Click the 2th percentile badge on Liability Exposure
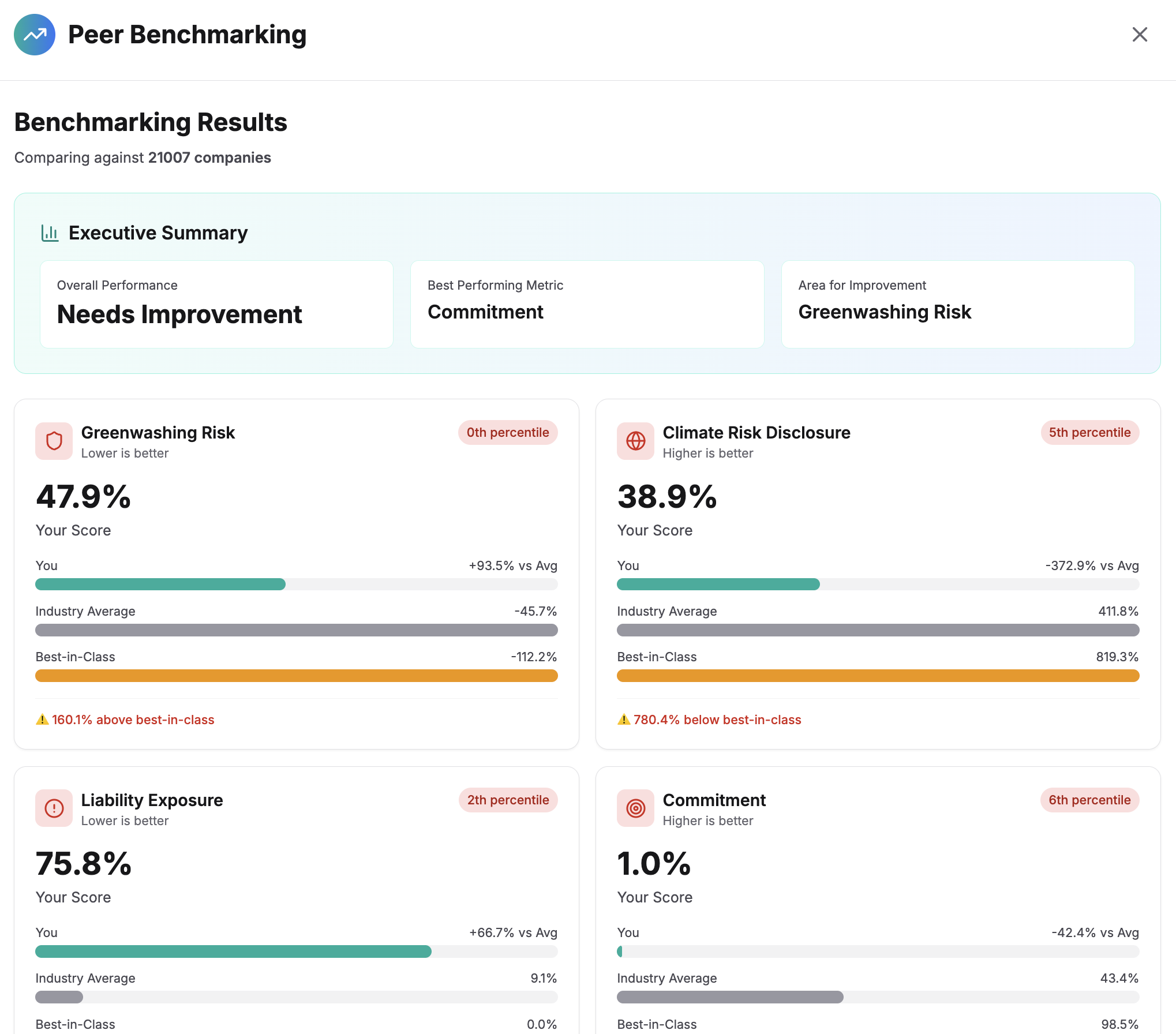1176x1034 pixels. (x=508, y=800)
